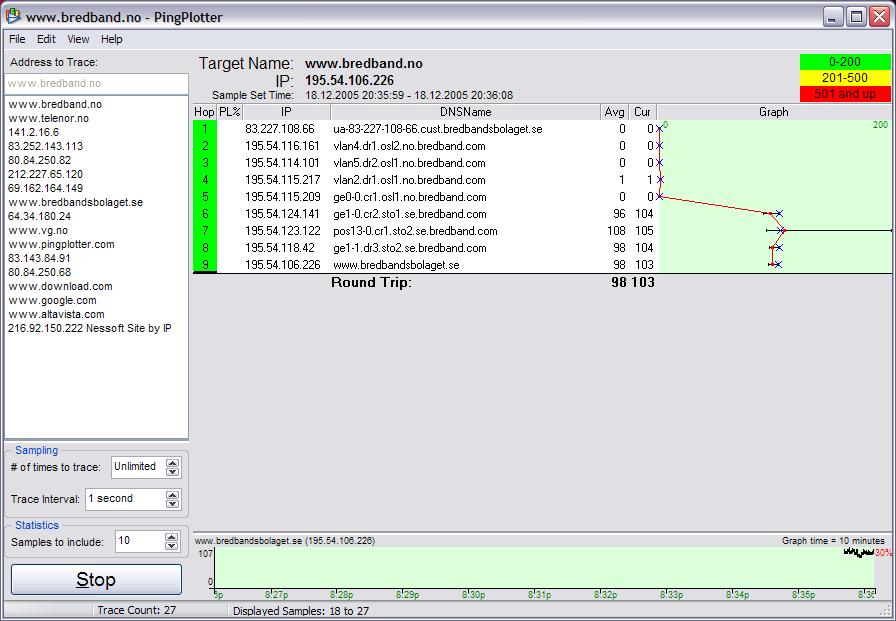Click the times to trace Unlimited field

[138, 467]
